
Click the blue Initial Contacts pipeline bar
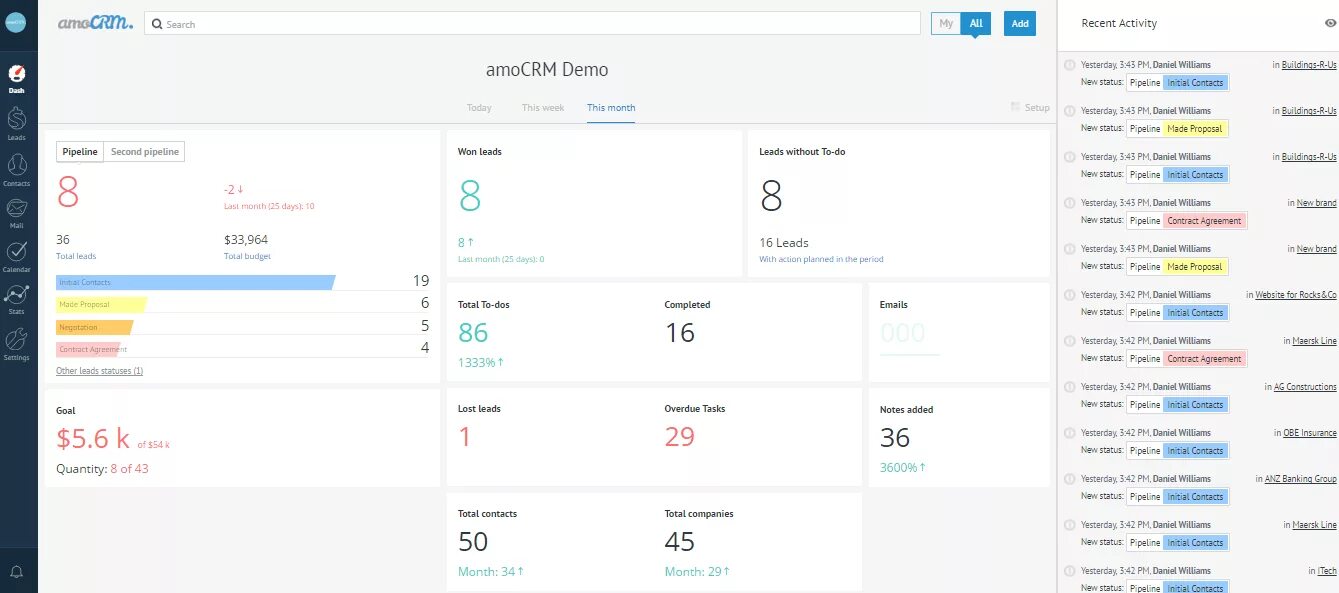(x=195, y=283)
